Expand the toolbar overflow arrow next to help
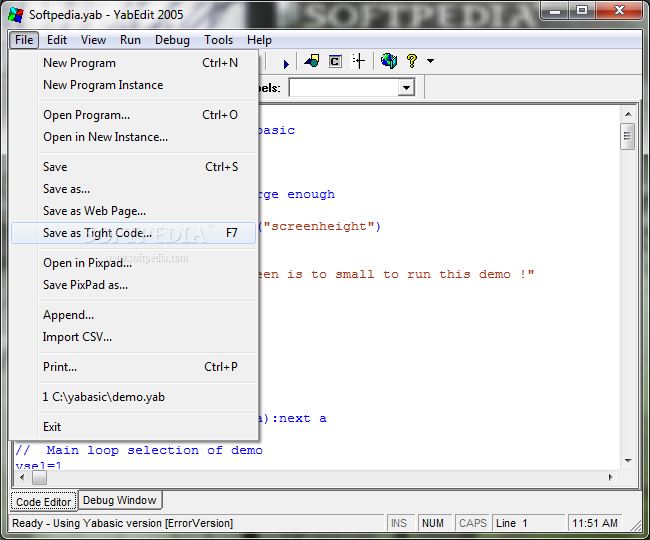The height and width of the screenshot is (540, 650). pyautogui.click(x=431, y=61)
